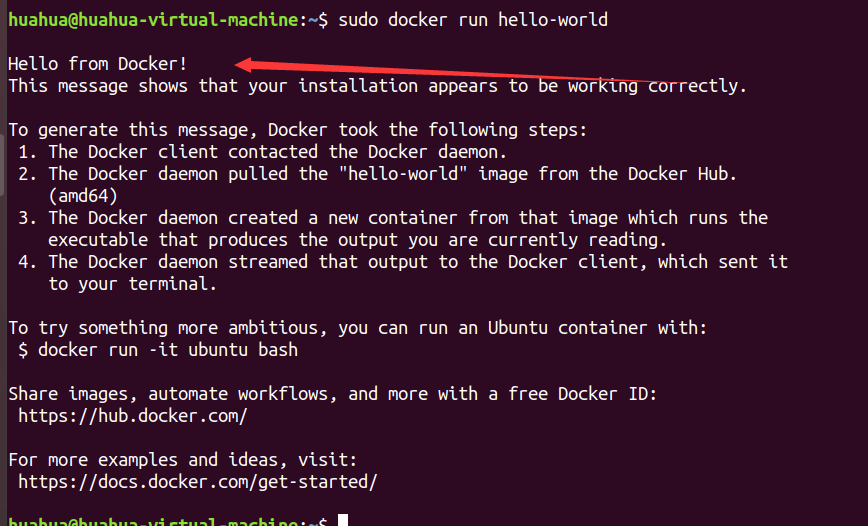This screenshot has width=868, height=526.
Task: Click the "docker run -it ubuntu bash" command text
Action: 168,350
